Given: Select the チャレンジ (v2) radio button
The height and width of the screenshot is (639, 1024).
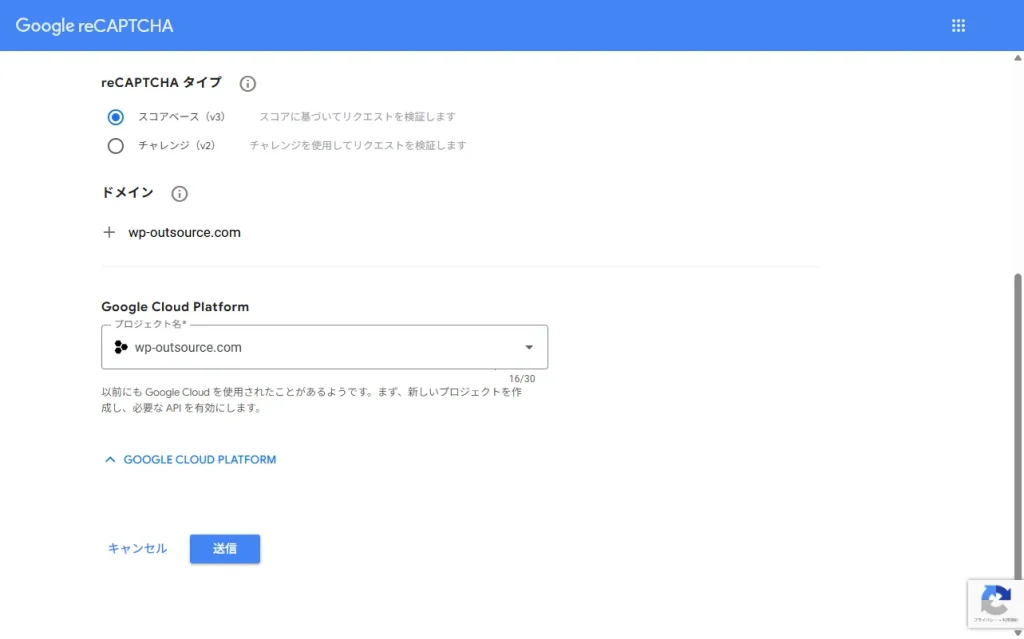Looking at the screenshot, I should click(x=116, y=146).
